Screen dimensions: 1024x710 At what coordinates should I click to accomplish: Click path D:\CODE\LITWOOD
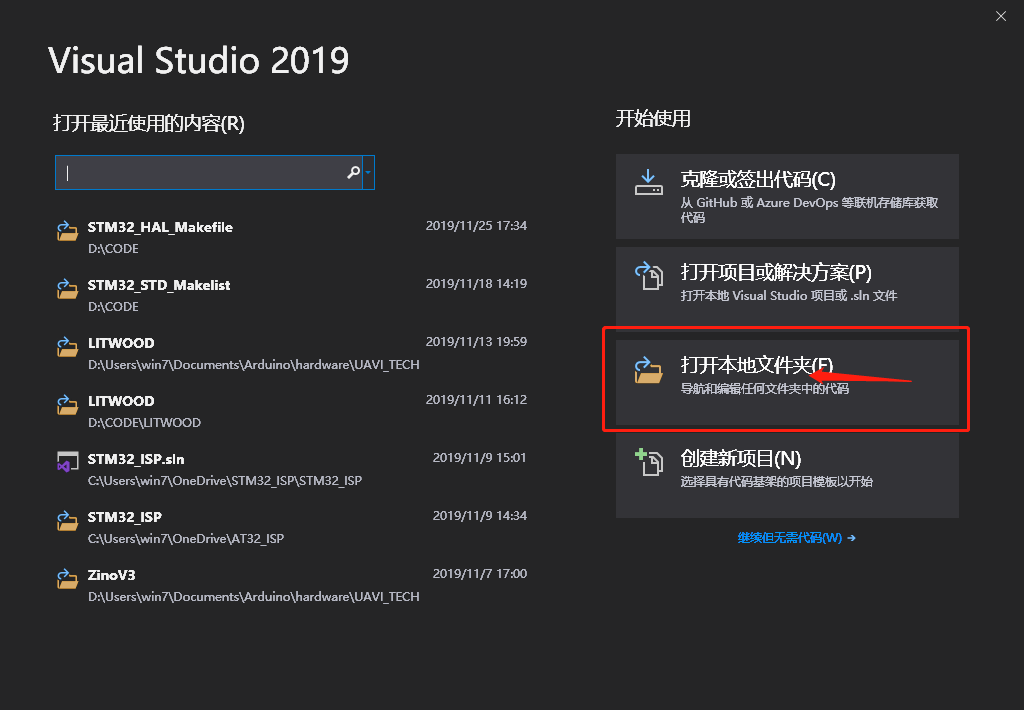[144, 423]
